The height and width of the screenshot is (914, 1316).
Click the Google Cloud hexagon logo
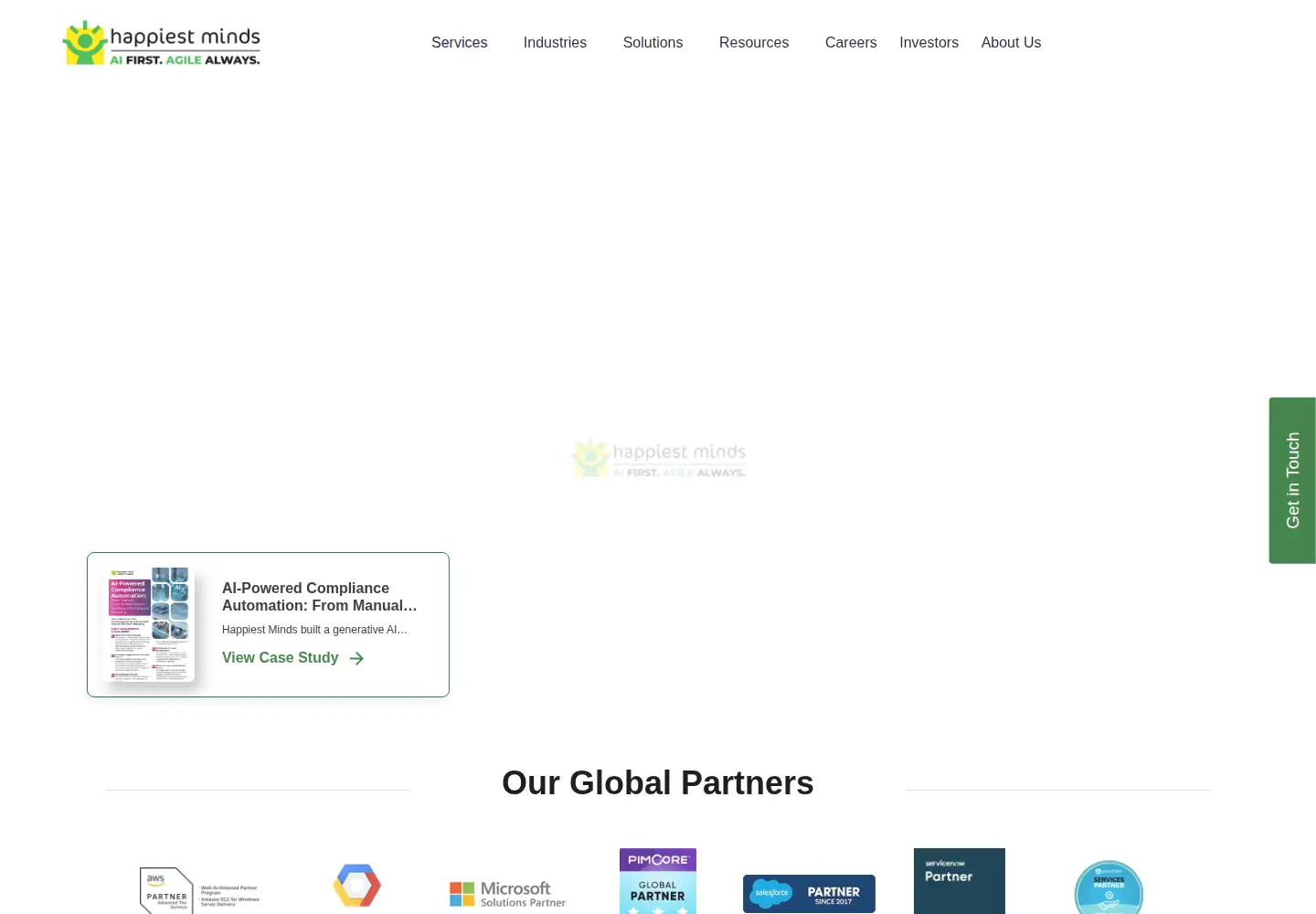[357, 885]
